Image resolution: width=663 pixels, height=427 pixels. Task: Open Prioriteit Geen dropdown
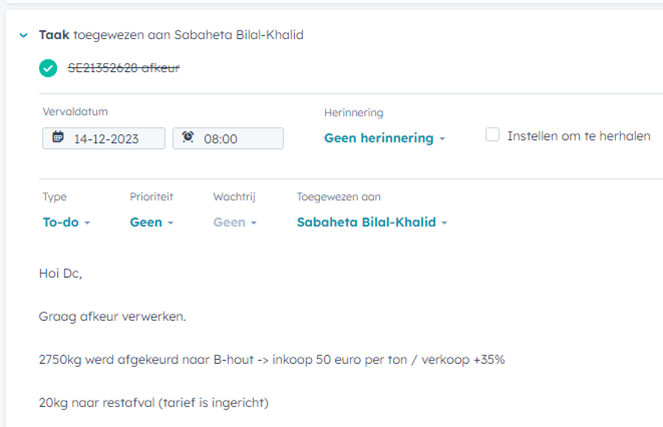(151, 222)
